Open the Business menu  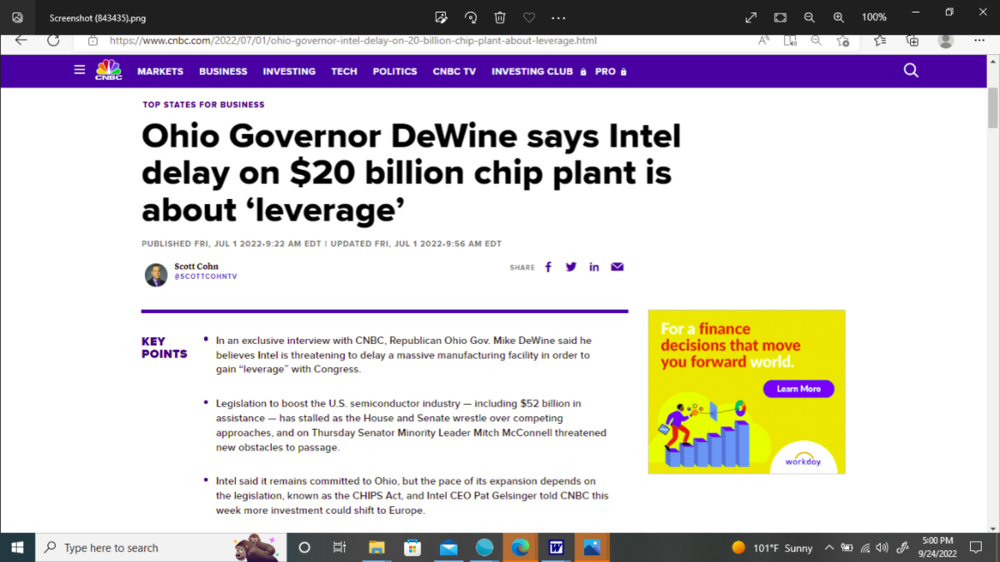click(223, 71)
